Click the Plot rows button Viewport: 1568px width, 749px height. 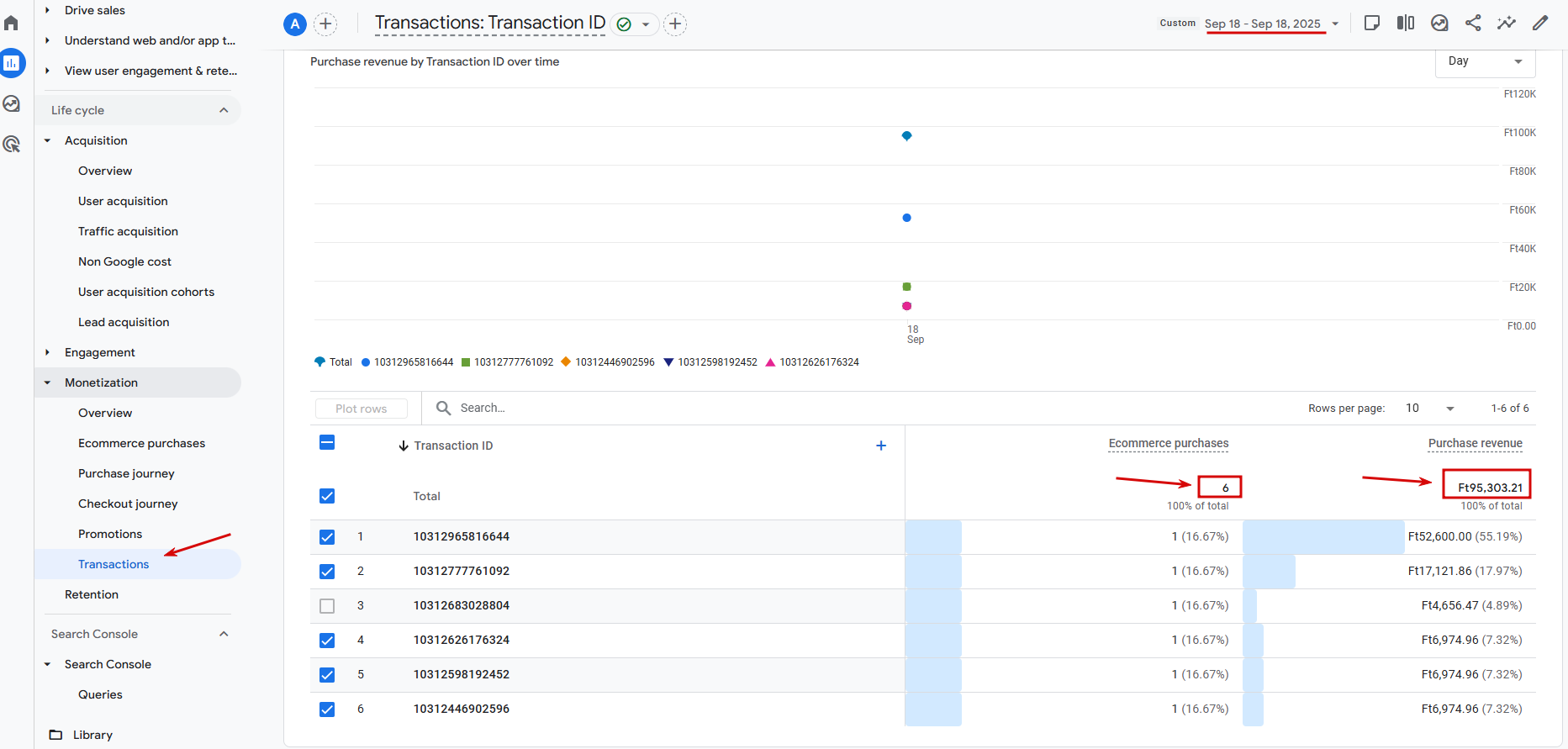click(362, 409)
